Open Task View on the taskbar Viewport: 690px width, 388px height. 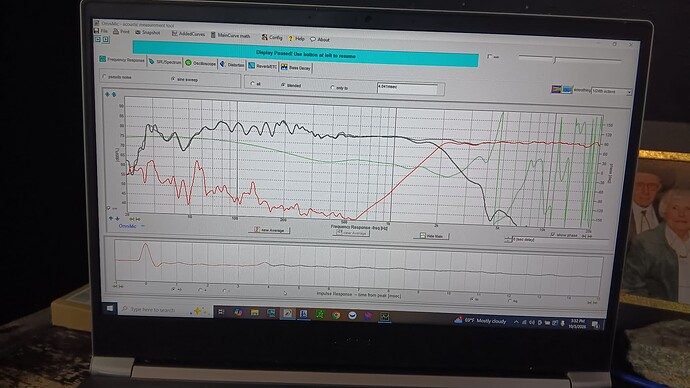pyautogui.click(x=221, y=312)
